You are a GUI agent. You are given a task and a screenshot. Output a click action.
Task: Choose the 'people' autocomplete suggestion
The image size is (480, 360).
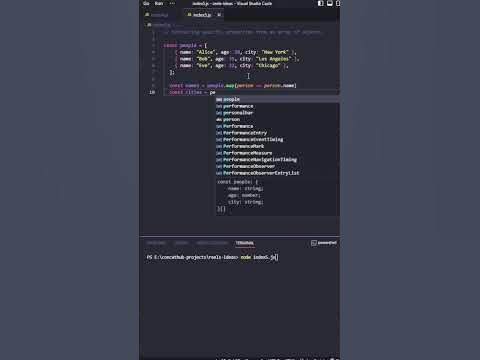tap(277, 99)
